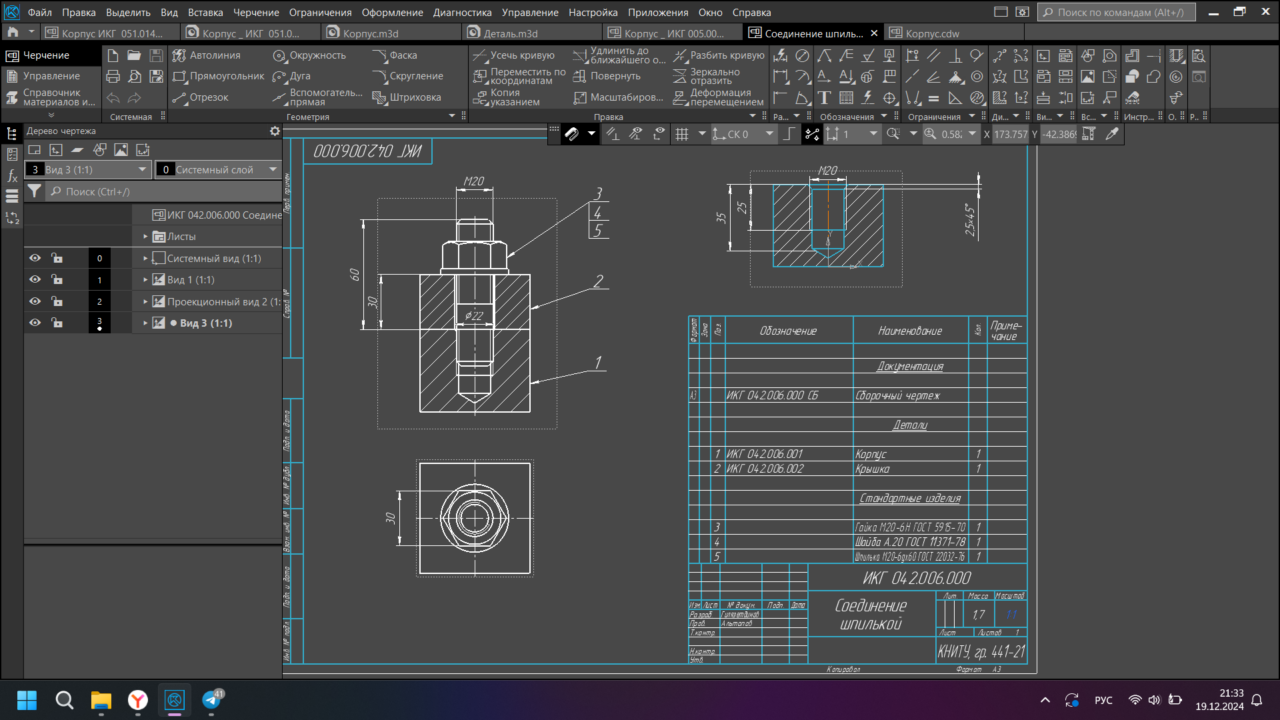
Task: Open Windows Start menu
Action: (x=26, y=699)
